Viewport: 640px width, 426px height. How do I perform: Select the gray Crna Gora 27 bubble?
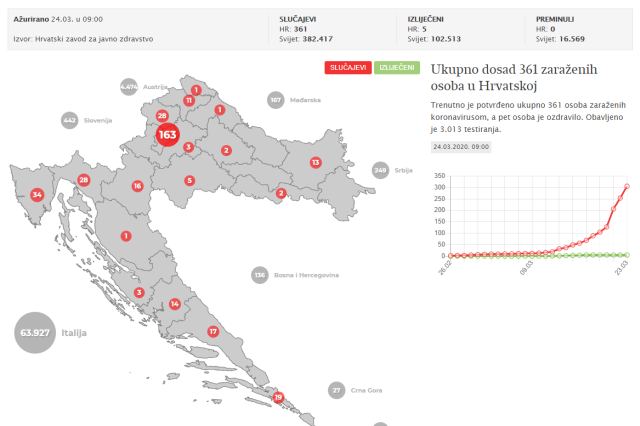tap(336, 390)
